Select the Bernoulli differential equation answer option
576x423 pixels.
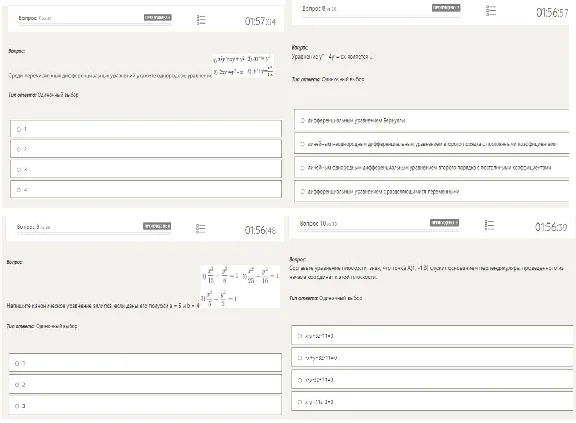point(432,120)
